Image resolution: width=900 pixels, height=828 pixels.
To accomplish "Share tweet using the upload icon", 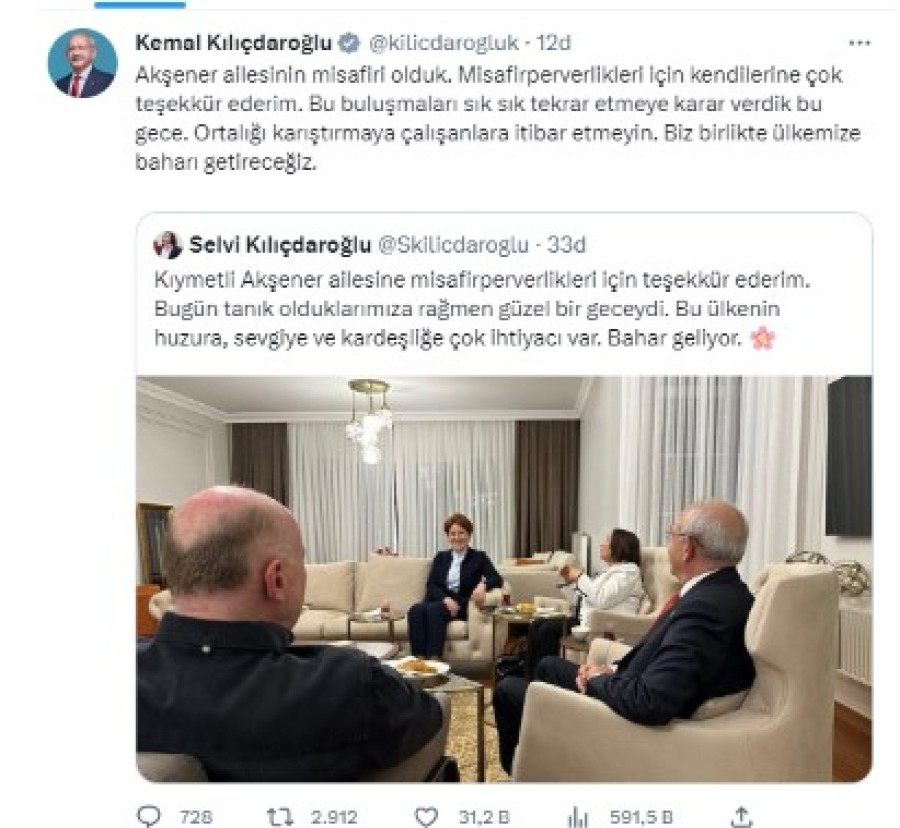I will coord(742,815).
